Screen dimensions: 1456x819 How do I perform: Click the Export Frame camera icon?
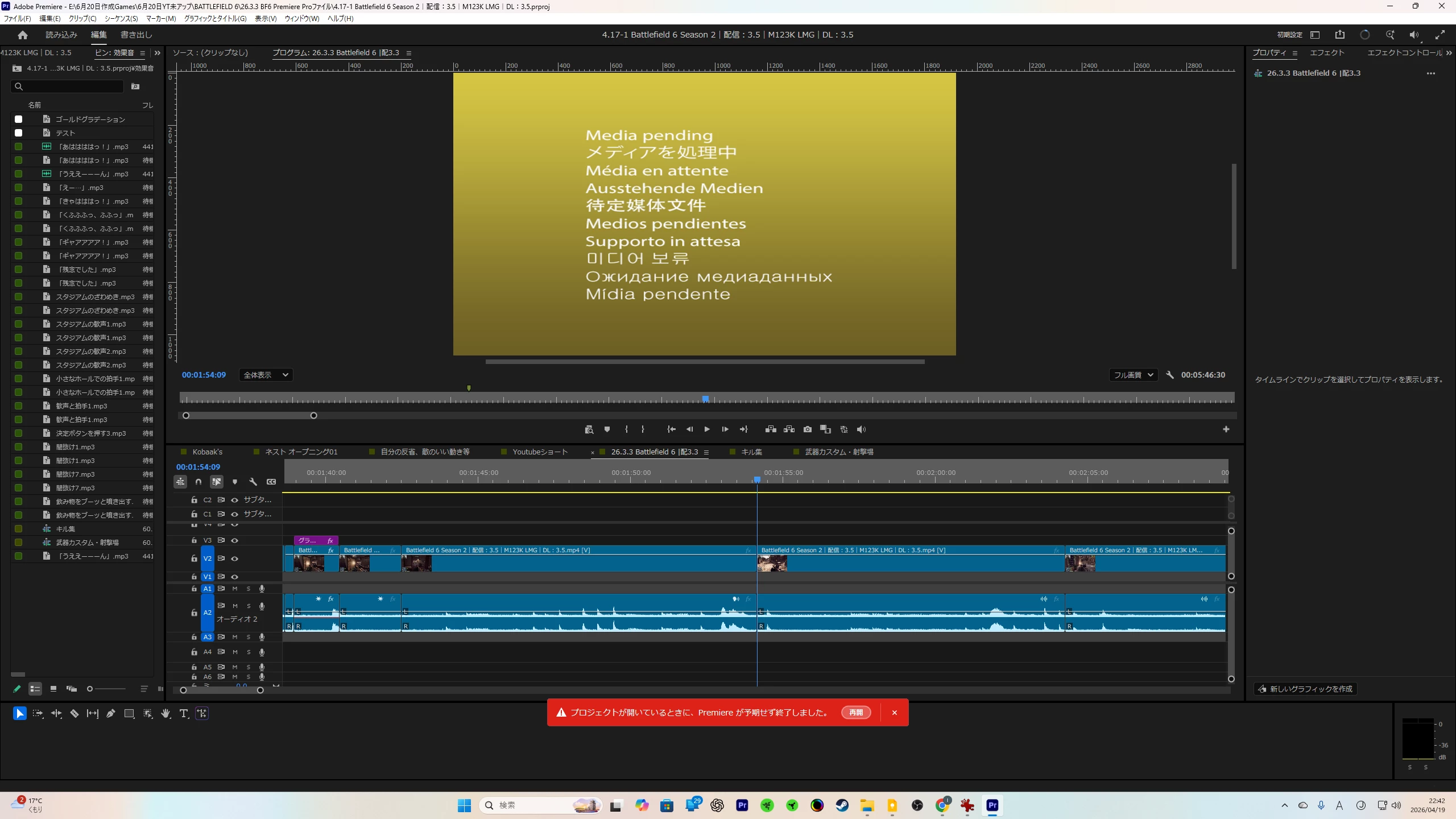coord(807,429)
